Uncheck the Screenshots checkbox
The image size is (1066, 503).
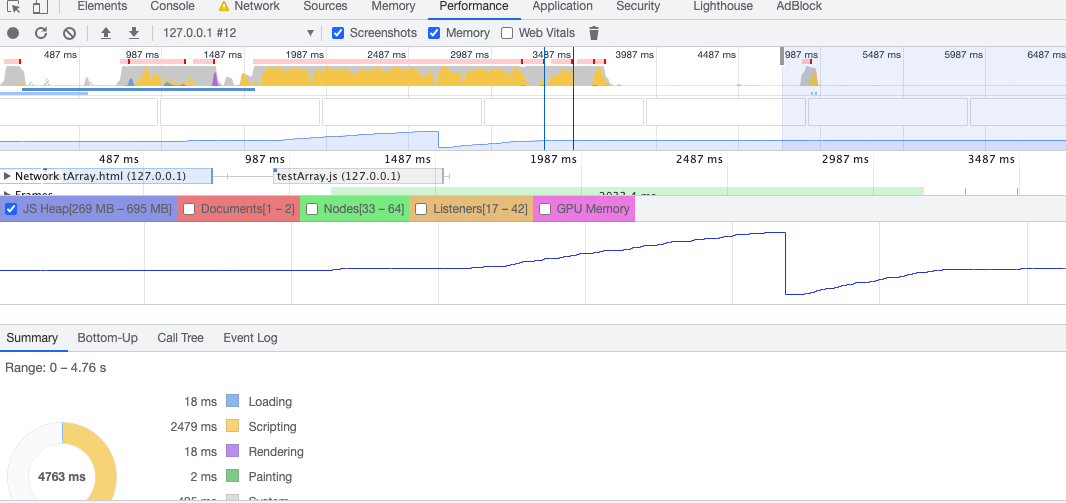(x=338, y=33)
